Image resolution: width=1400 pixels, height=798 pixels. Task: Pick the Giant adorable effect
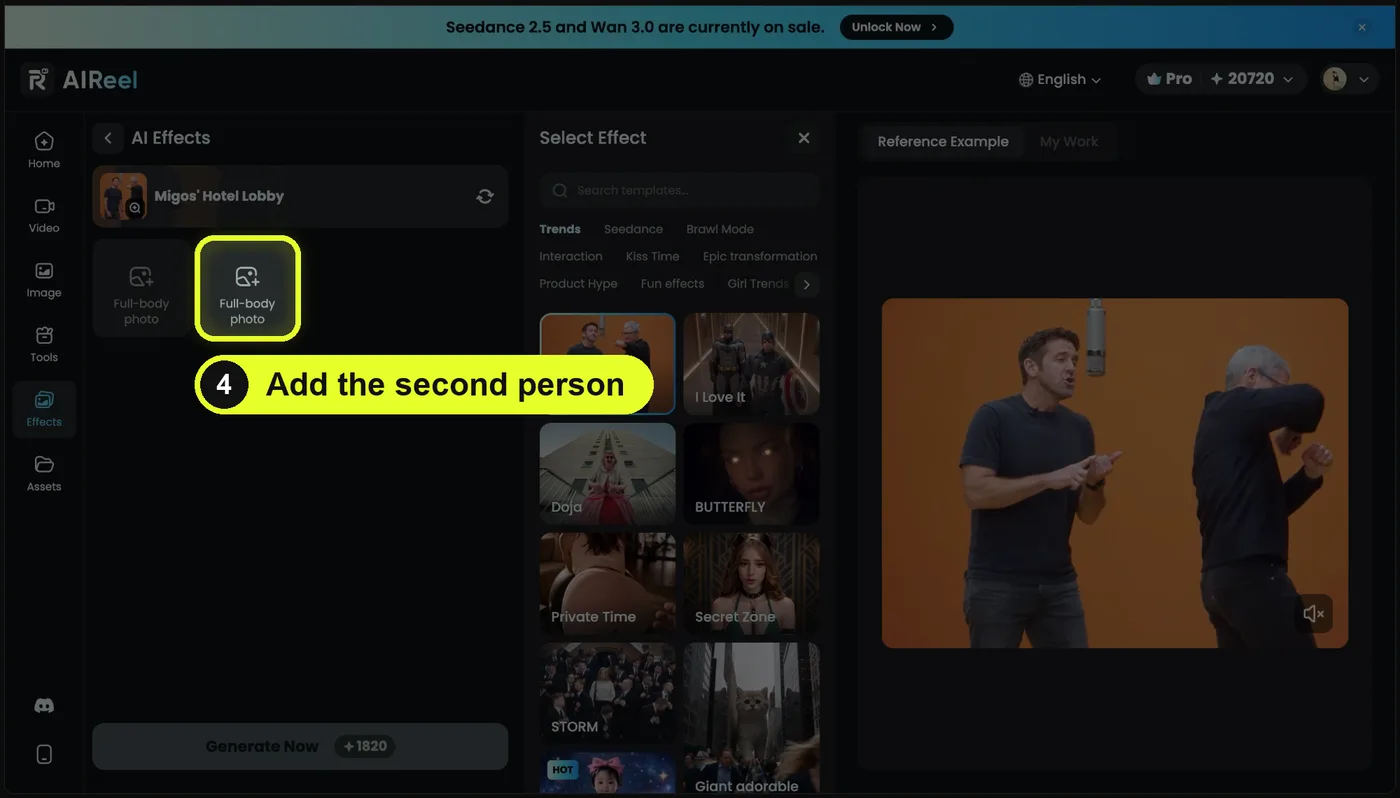click(x=752, y=719)
